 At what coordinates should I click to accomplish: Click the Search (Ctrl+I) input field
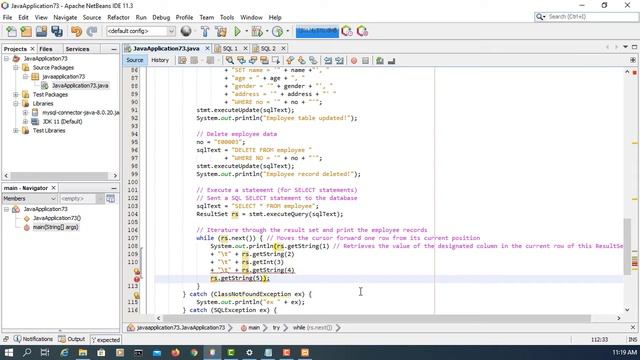(592, 17)
